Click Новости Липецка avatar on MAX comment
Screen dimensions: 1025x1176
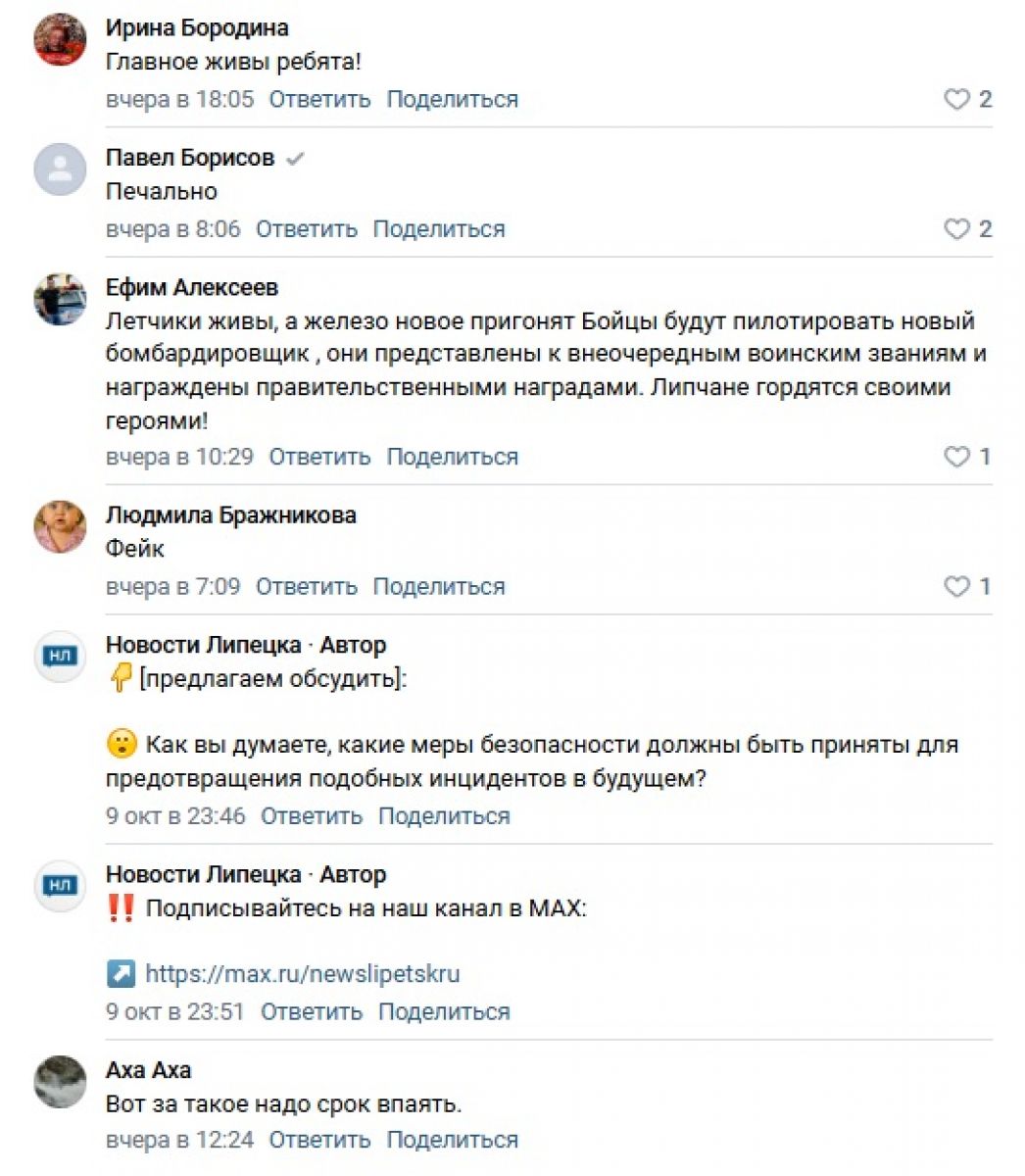pos(61,886)
